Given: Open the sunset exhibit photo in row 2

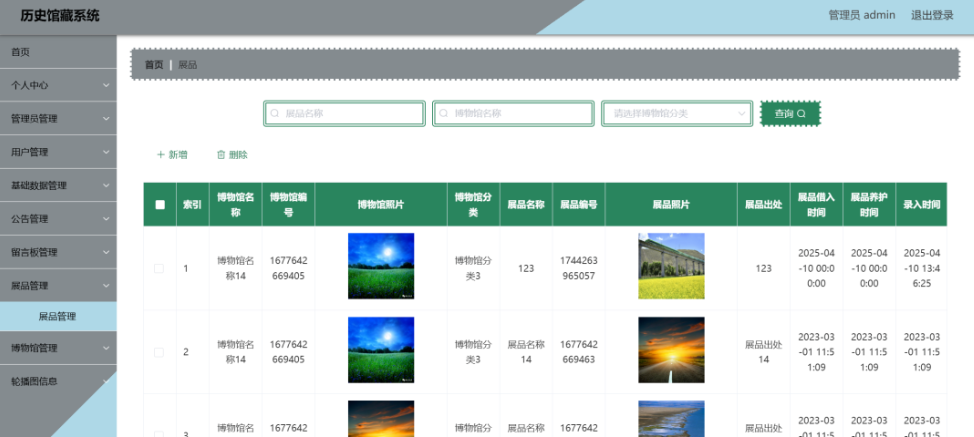Looking at the screenshot, I should pos(671,350).
